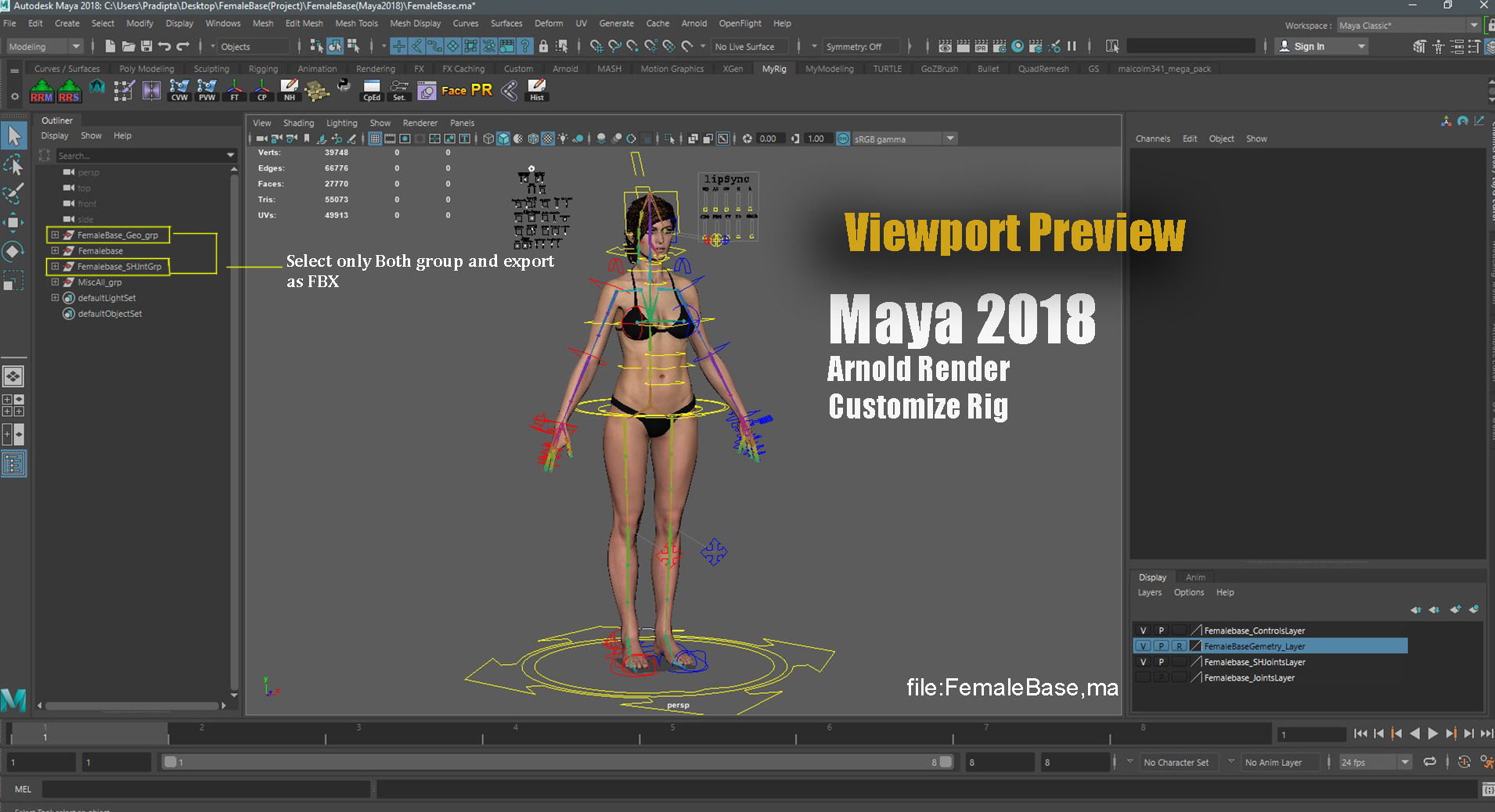Run the CP shelf tool
The height and width of the screenshot is (812, 1495).
coord(262,91)
